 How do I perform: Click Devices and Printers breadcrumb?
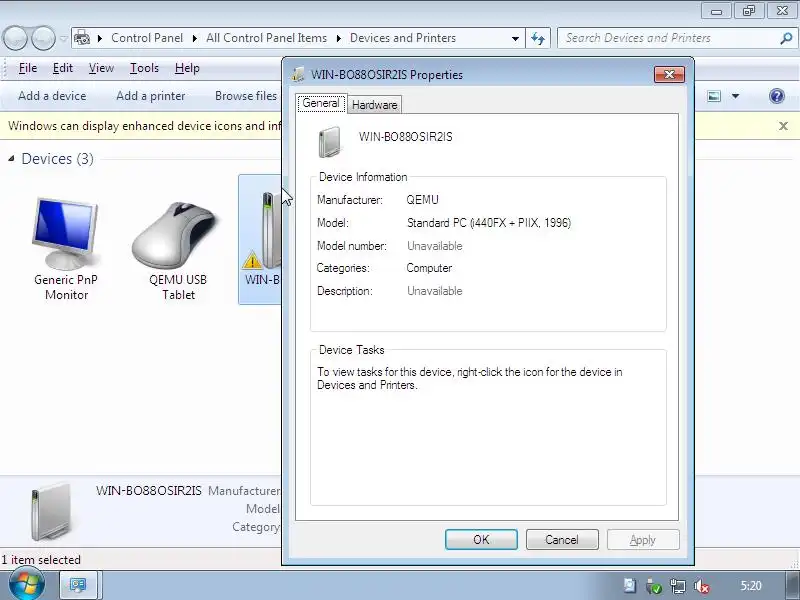click(403, 38)
